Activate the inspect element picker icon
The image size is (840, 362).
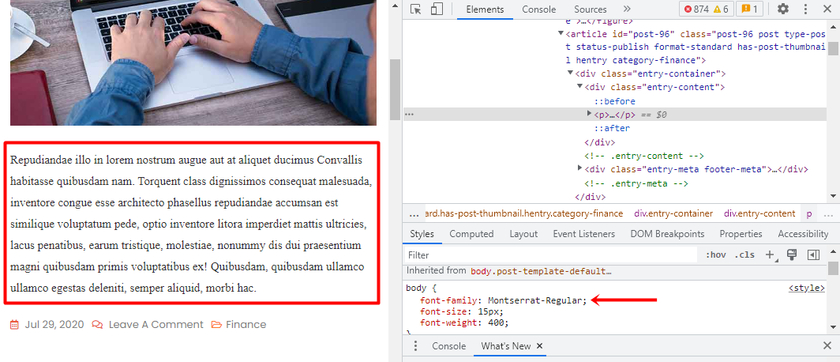416,9
